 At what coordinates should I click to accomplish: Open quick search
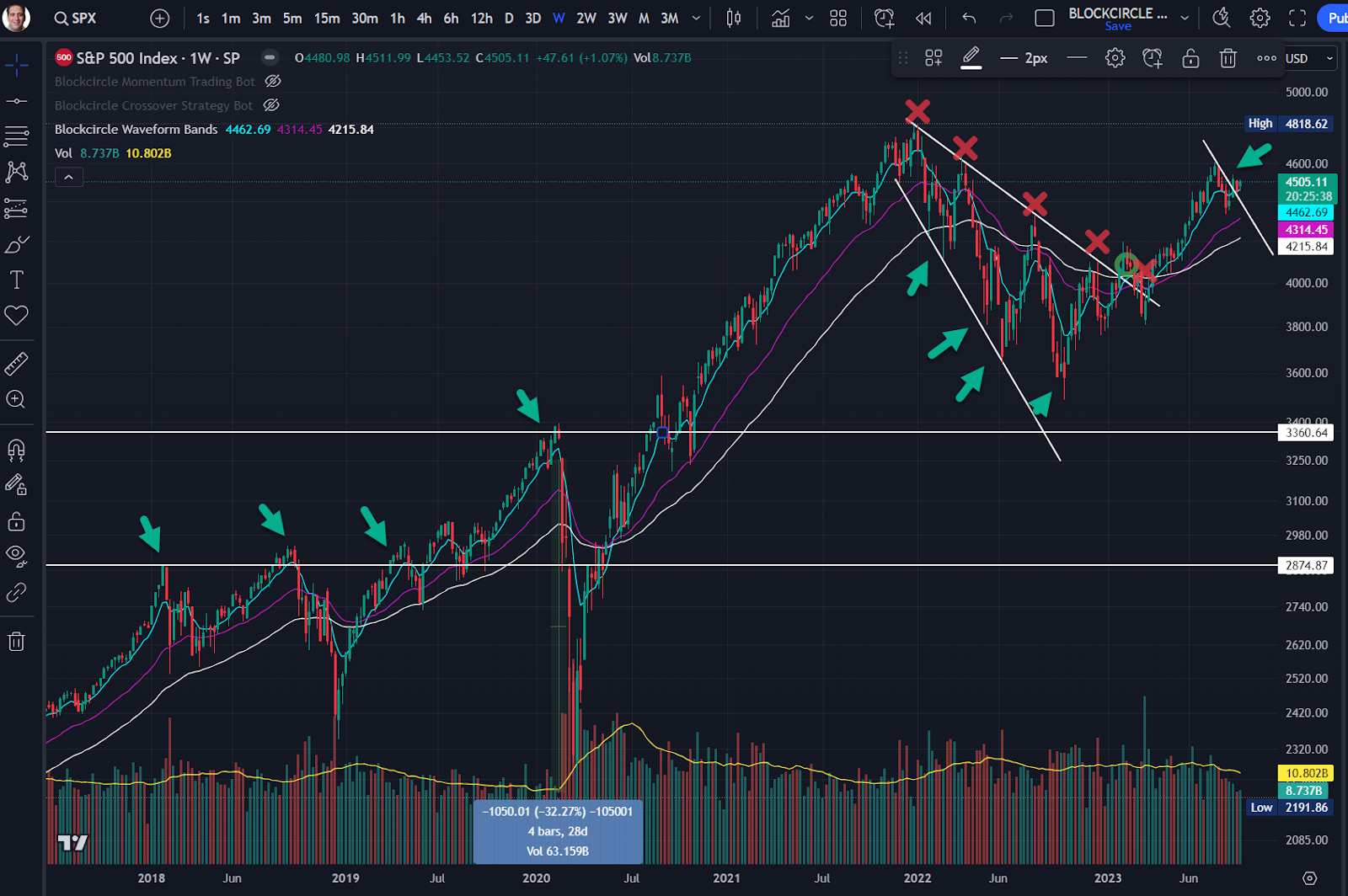click(1221, 18)
